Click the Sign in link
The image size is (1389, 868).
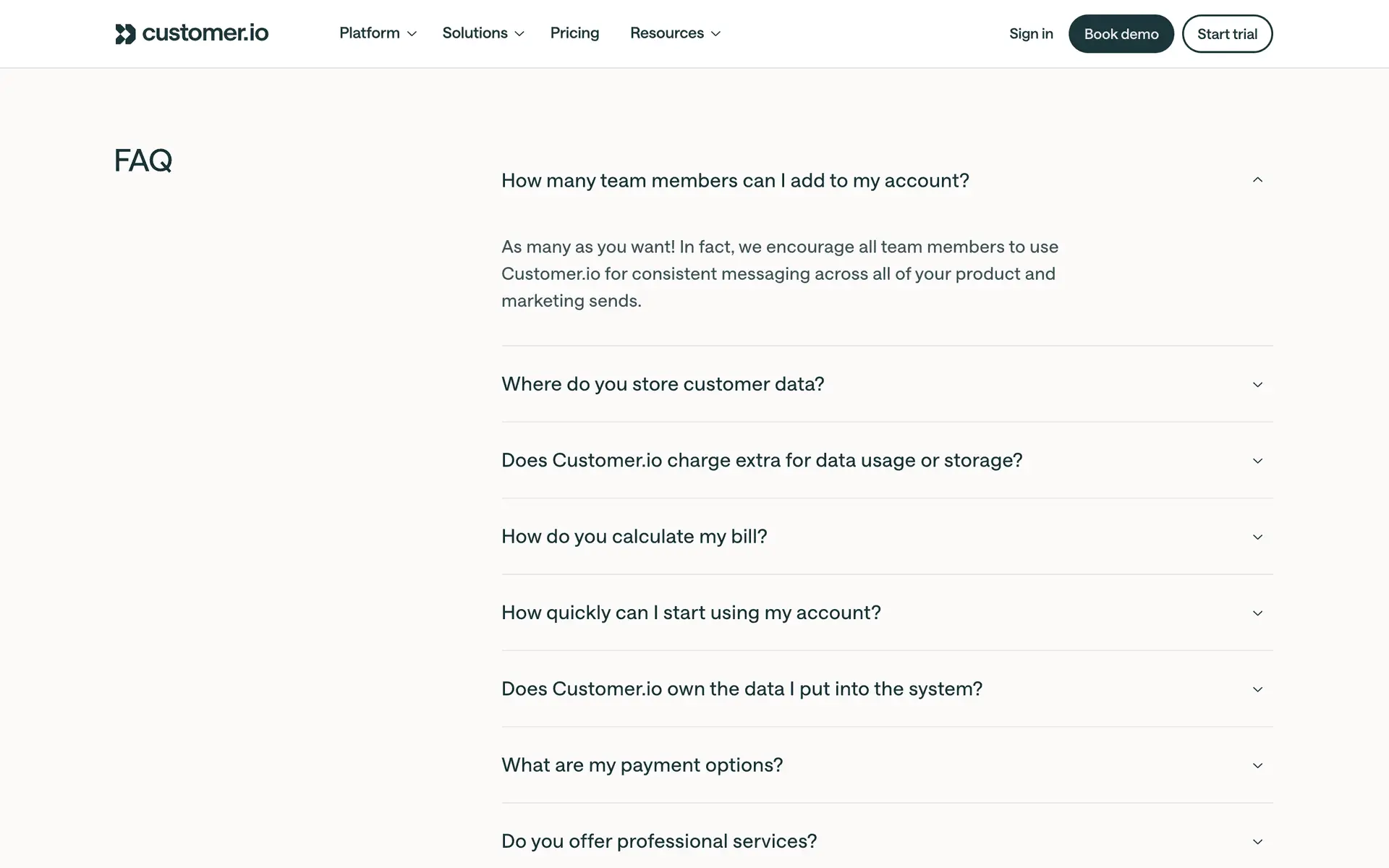pyautogui.click(x=1031, y=34)
